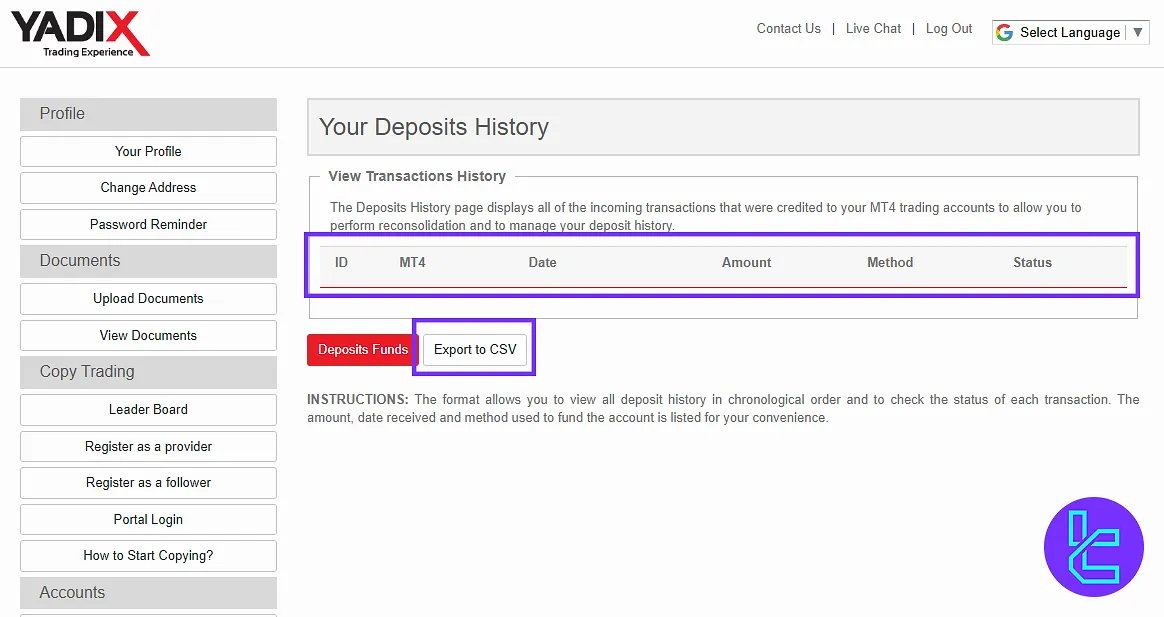This screenshot has height=617, width=1164.
Task: Click the Google icon in language selector
Action: click(x=1004, y=33)
